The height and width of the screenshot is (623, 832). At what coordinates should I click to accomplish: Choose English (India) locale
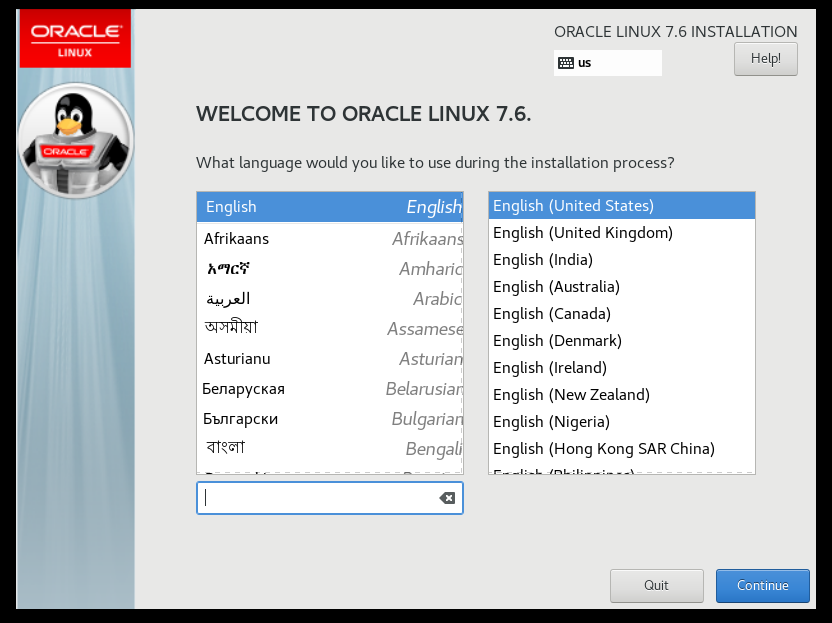(622, 260)
